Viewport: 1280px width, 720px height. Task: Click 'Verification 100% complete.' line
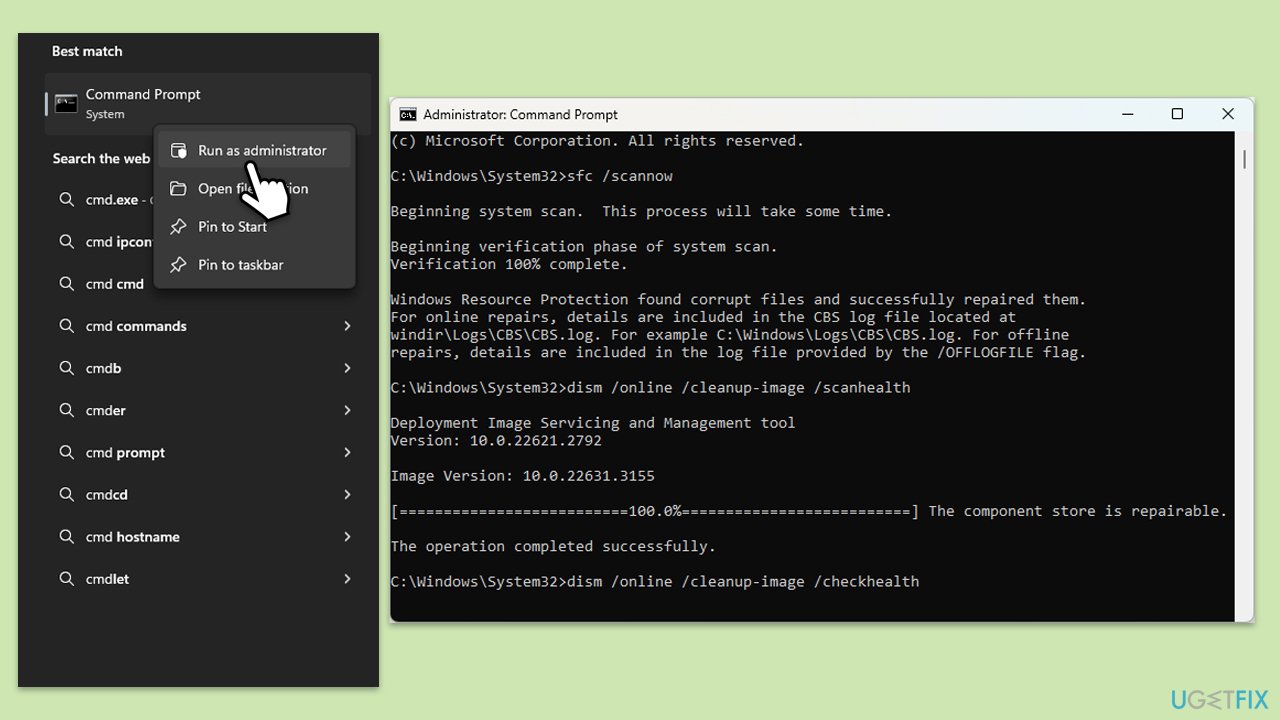pyautogui.click(x=509, y=264)
